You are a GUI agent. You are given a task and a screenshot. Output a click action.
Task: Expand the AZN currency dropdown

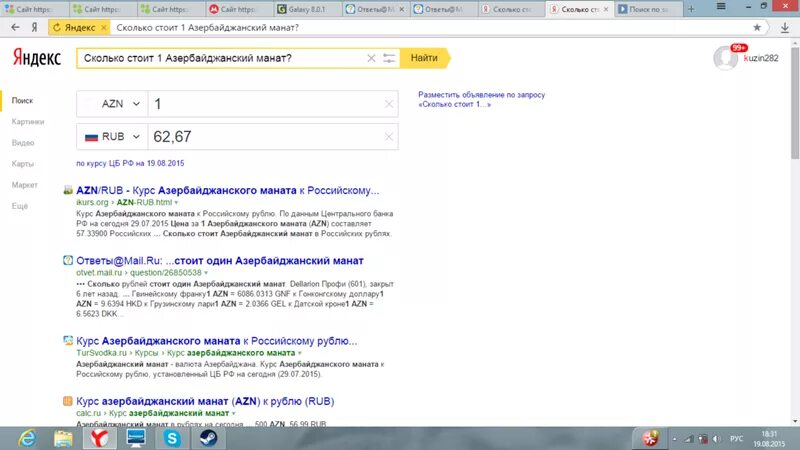pos(136,104)
